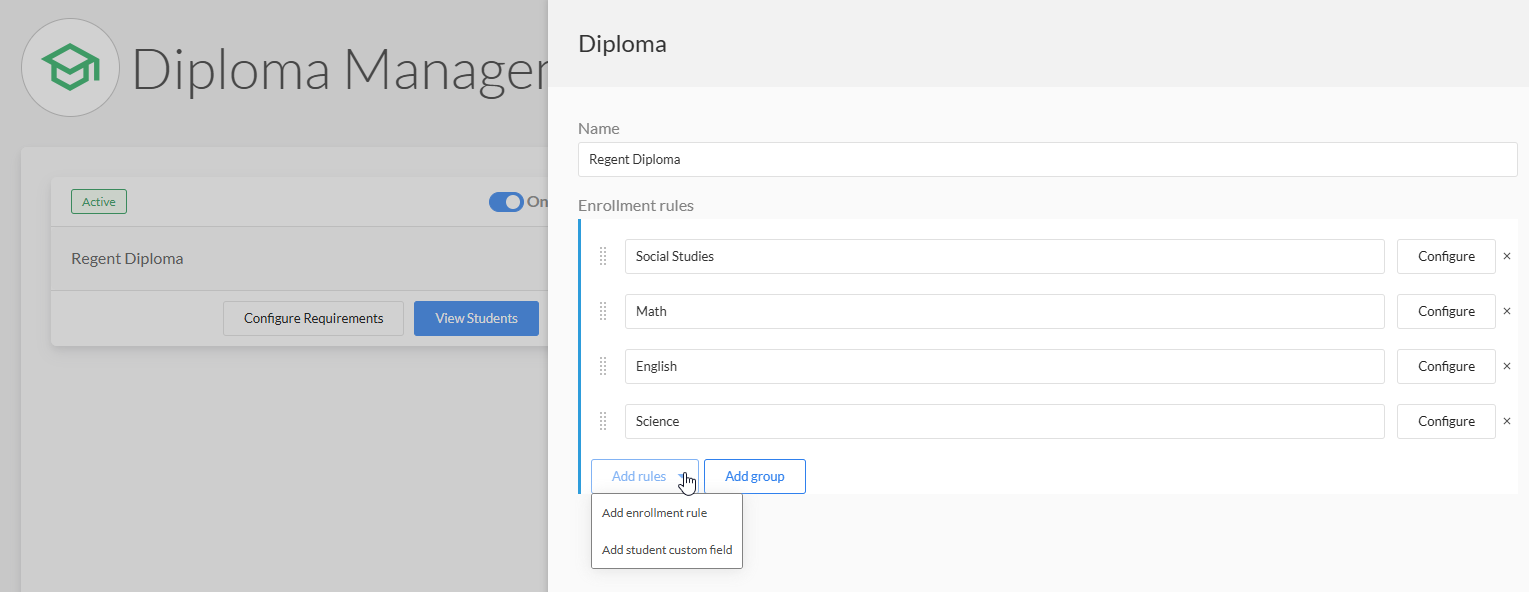Grab the drag handle for English rule
Viewport: 1529px width, 592px height.
click(x=603, y=366)
